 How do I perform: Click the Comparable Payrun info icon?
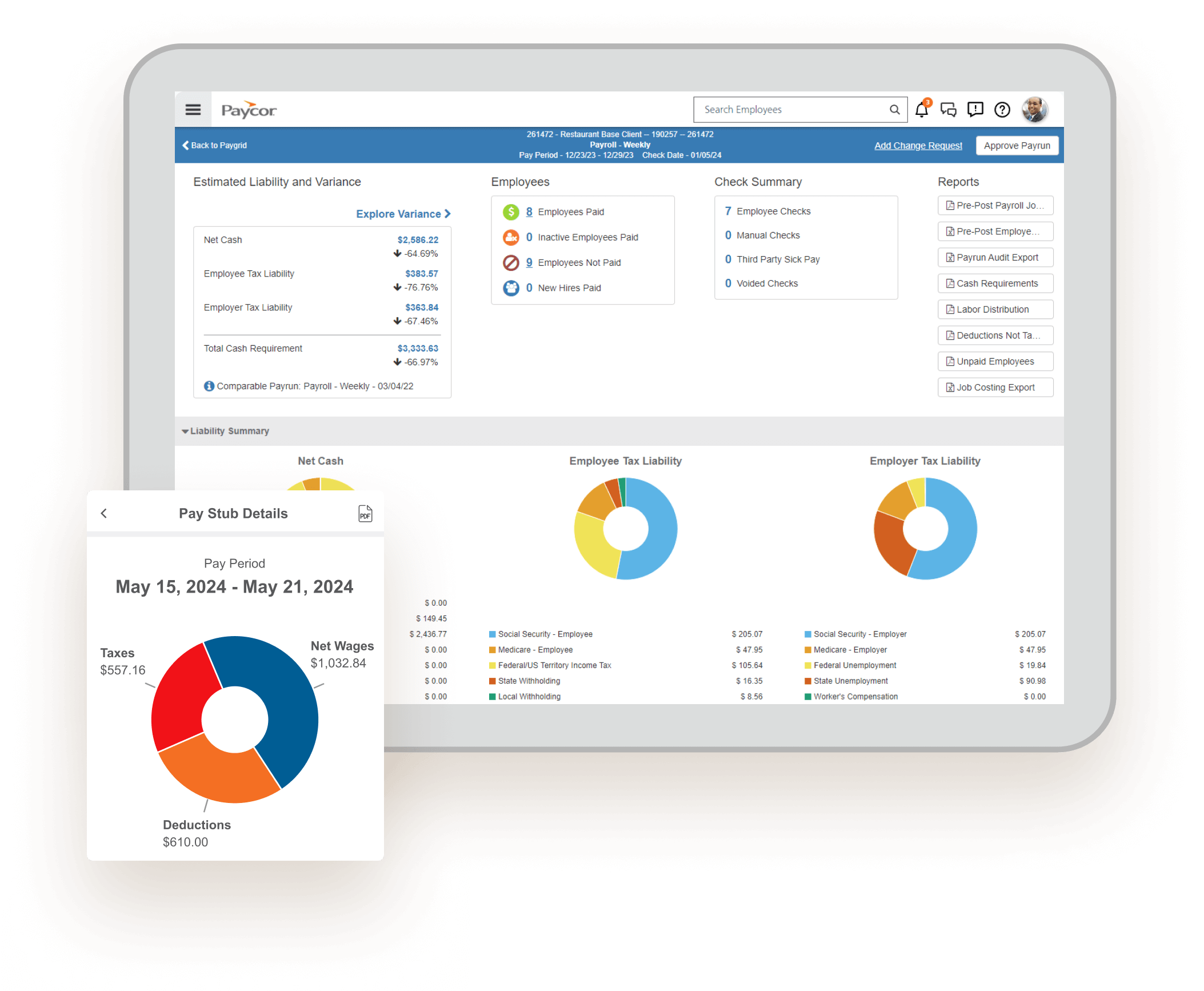(x=209, y=386)
